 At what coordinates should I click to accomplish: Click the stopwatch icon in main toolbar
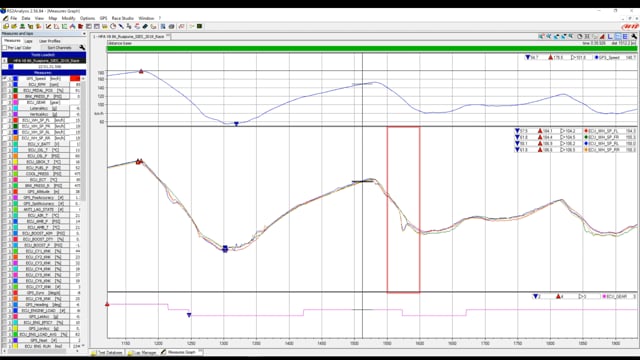tap(113, 26)
